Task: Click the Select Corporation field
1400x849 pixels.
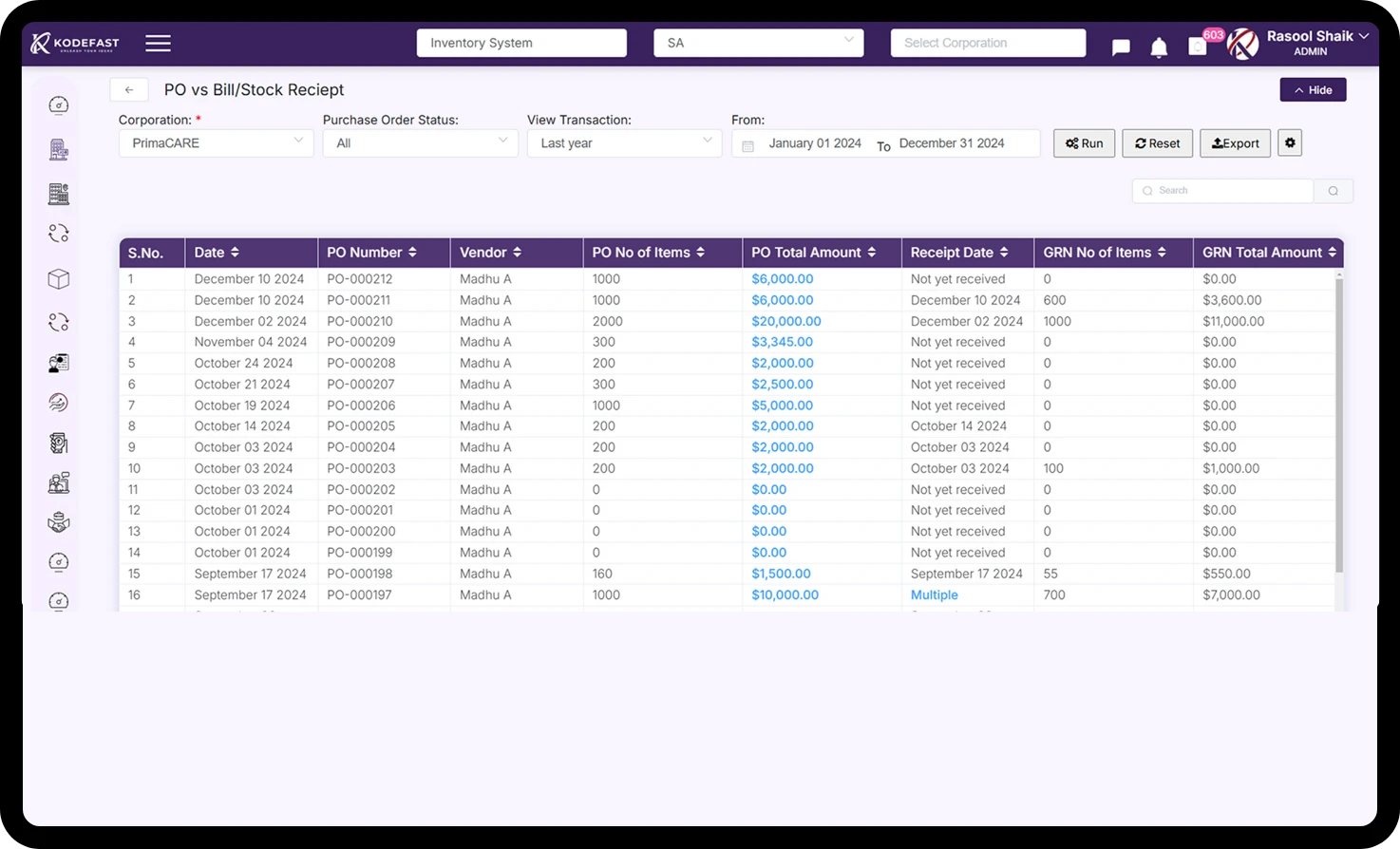Action: [988, 43]
